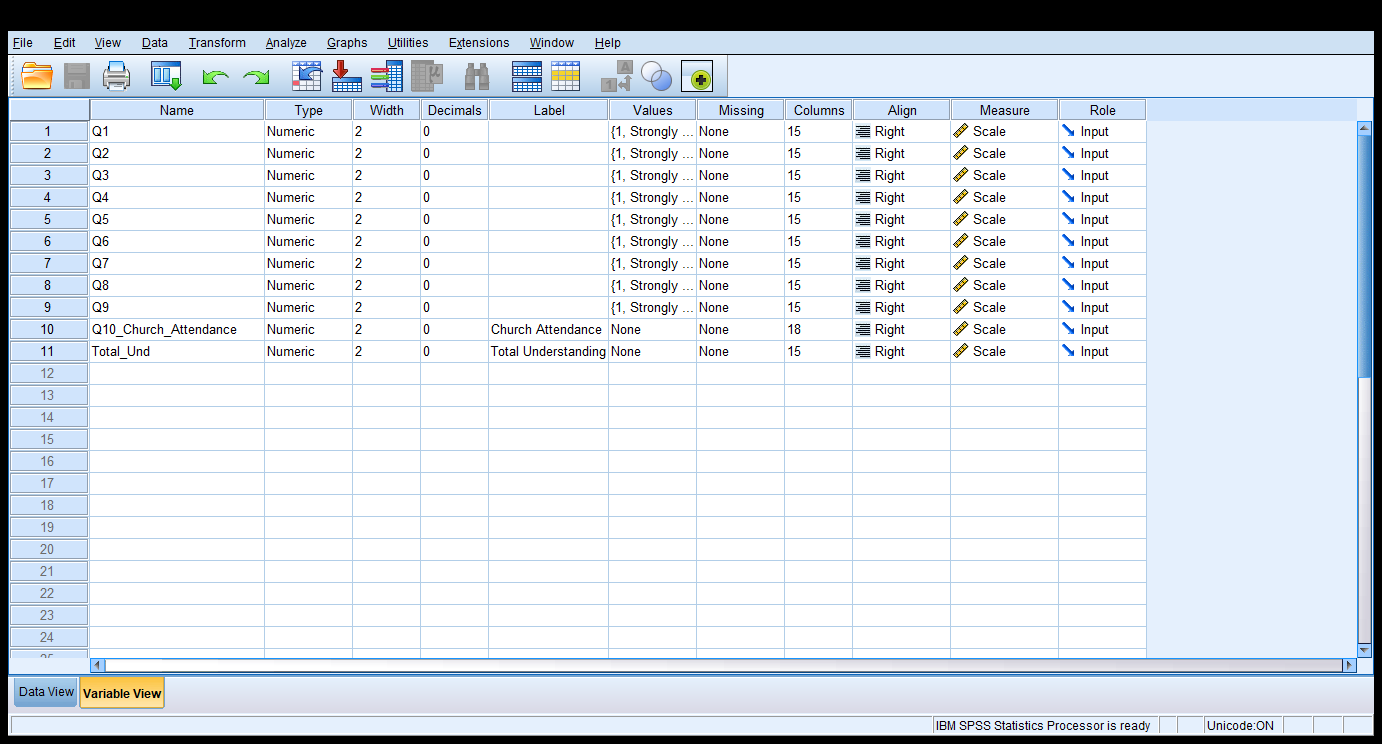Click the Go to case icon
Image resolution: width=1382 pixels, height=744 pixels.
(x=307, y=76)
